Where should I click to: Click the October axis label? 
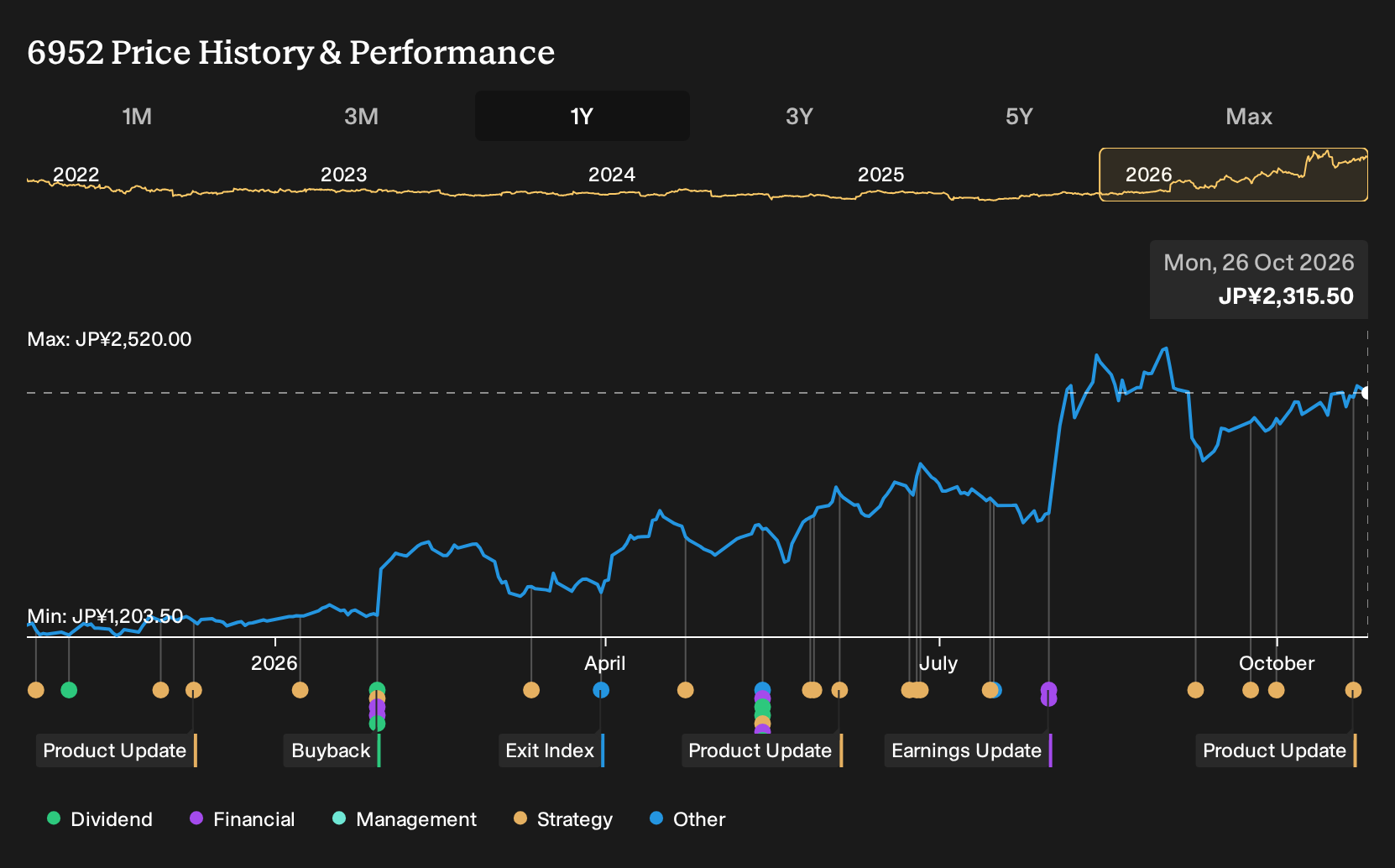click(1276, 663)
